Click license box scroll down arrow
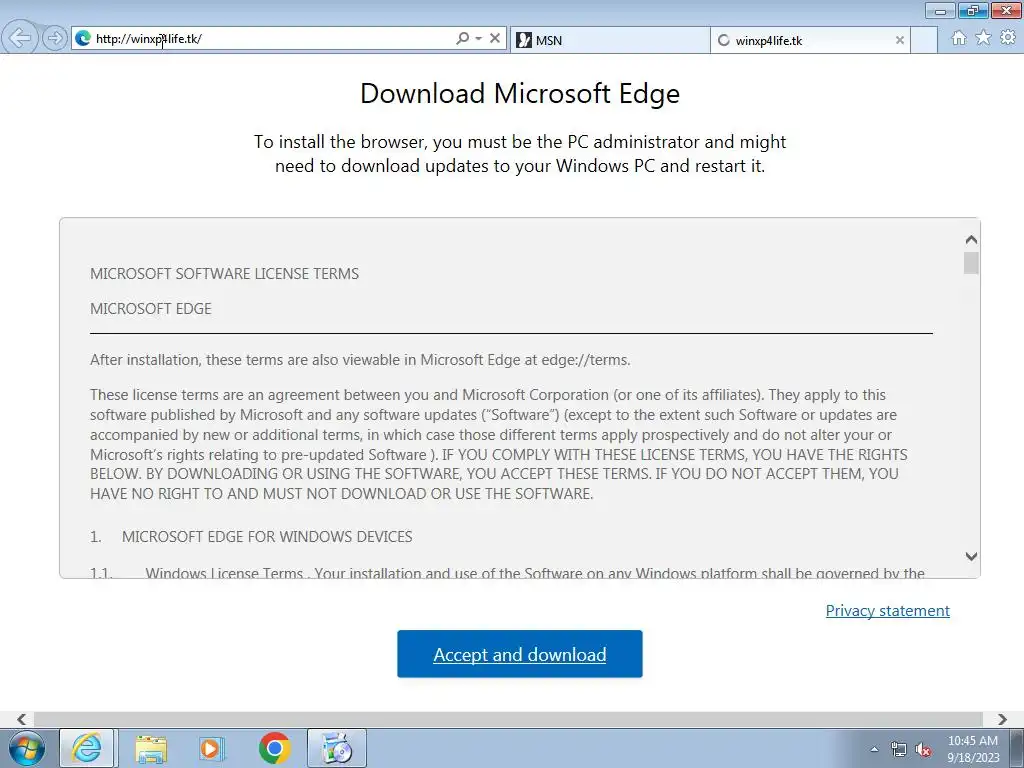This screenshot has width=1024, height=768. (971, 556)
